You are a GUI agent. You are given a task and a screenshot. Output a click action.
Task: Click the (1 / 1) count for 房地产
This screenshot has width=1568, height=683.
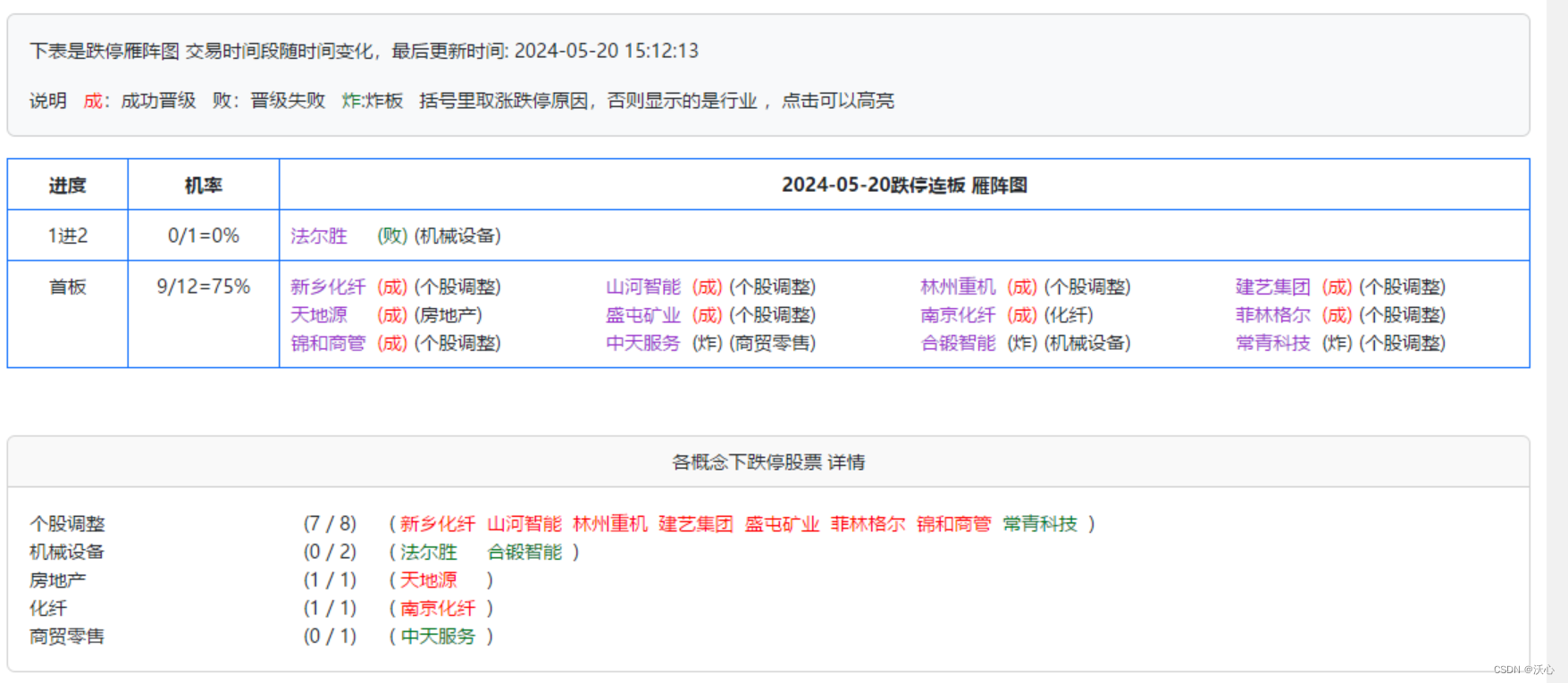tap(330, 580)
